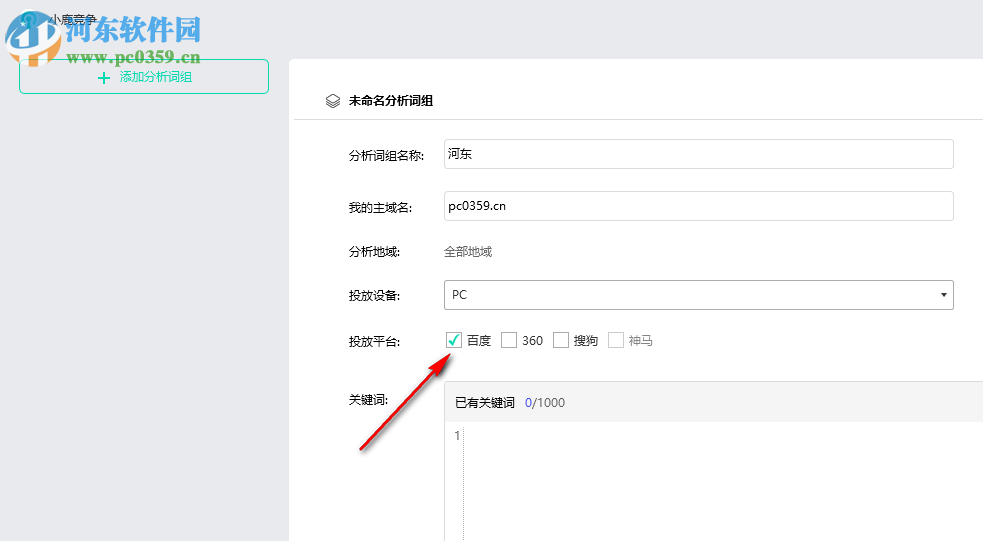Open the 投放设备 PC dropdown

(x=698, y=295)
